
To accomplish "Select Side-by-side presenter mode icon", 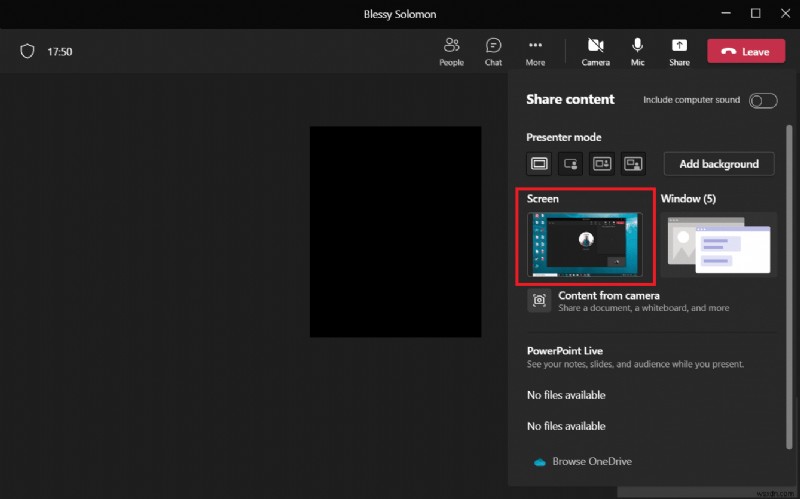I will tap(602, 163).
